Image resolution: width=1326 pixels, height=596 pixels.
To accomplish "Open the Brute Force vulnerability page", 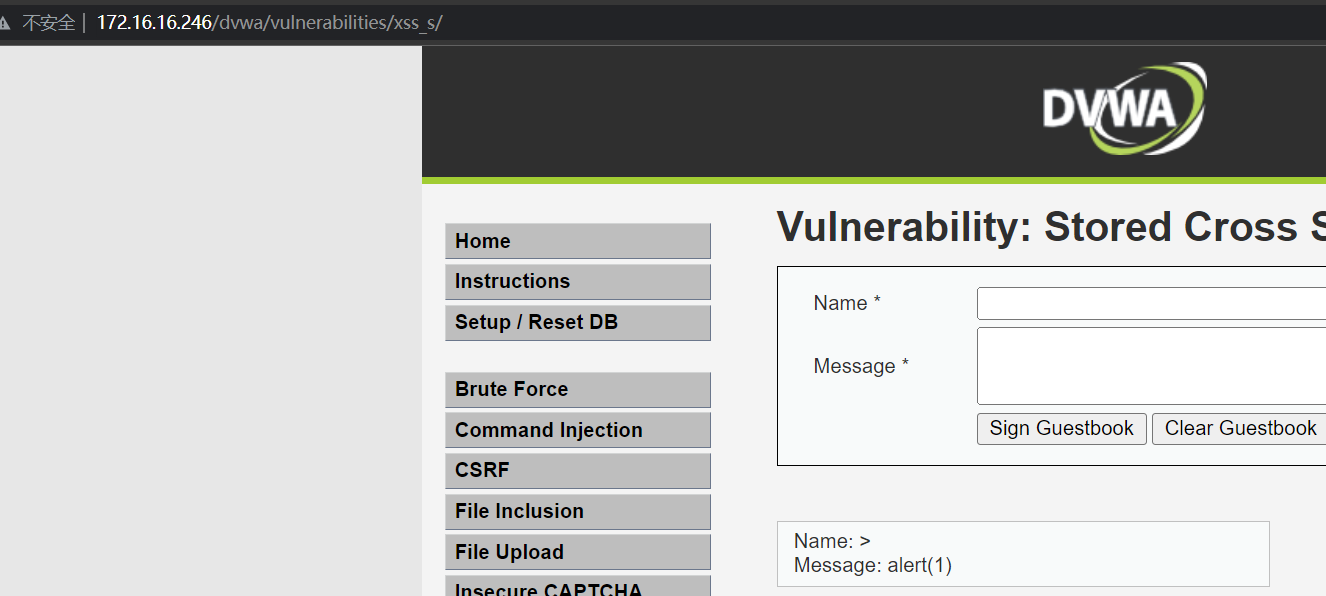I will click(578, 390).
